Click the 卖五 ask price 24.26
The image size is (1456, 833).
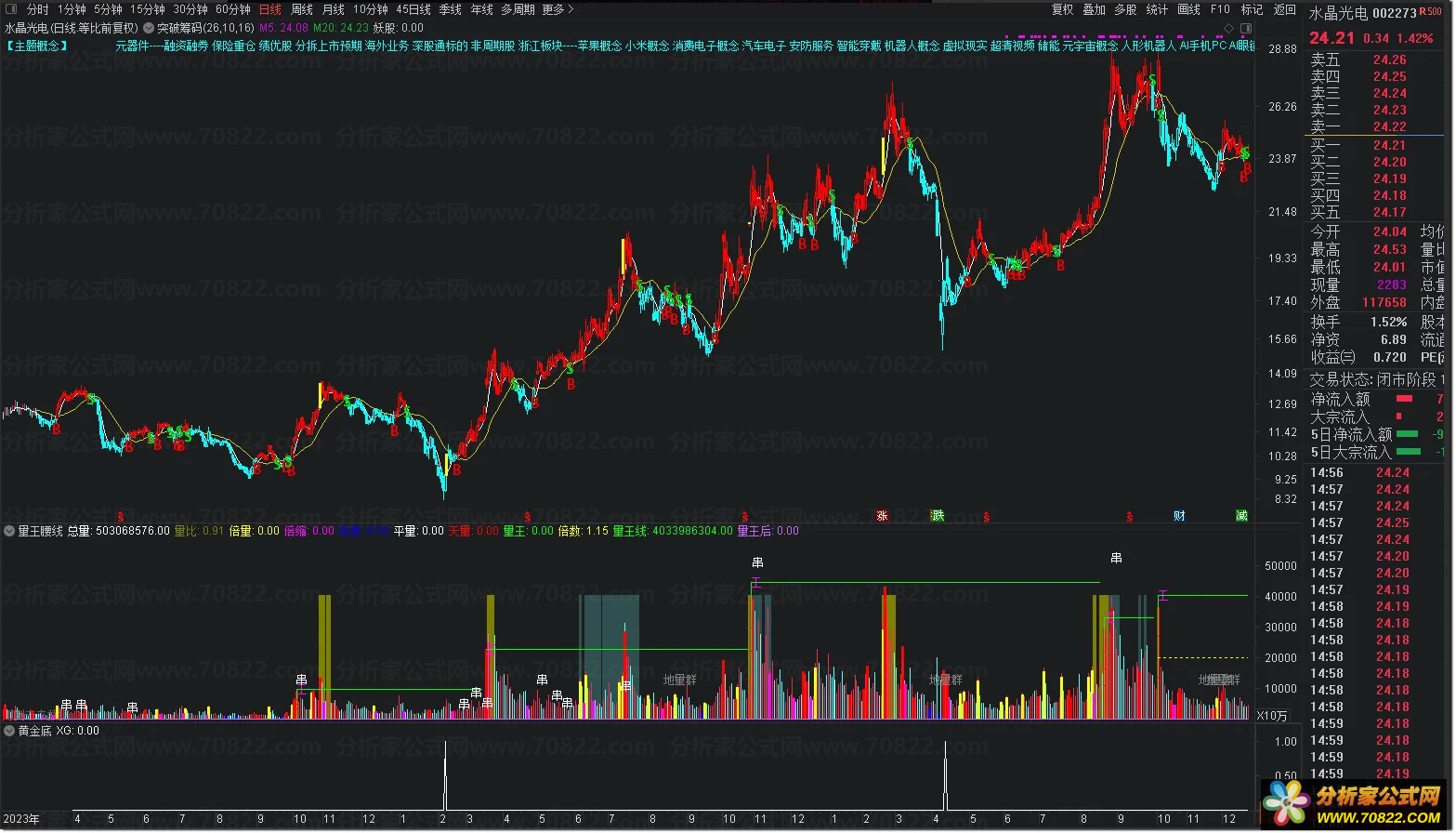(1390, 59)
